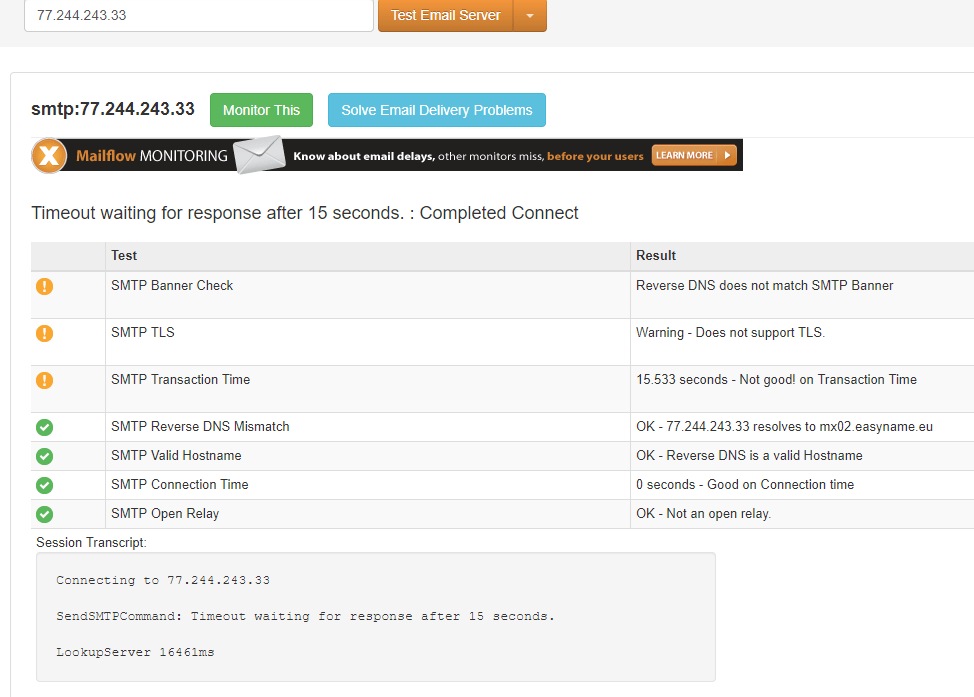The height and width of the screenshot is (697, 974).
Task: Select the SMTP TLS test name
Action: coord(142,332)
